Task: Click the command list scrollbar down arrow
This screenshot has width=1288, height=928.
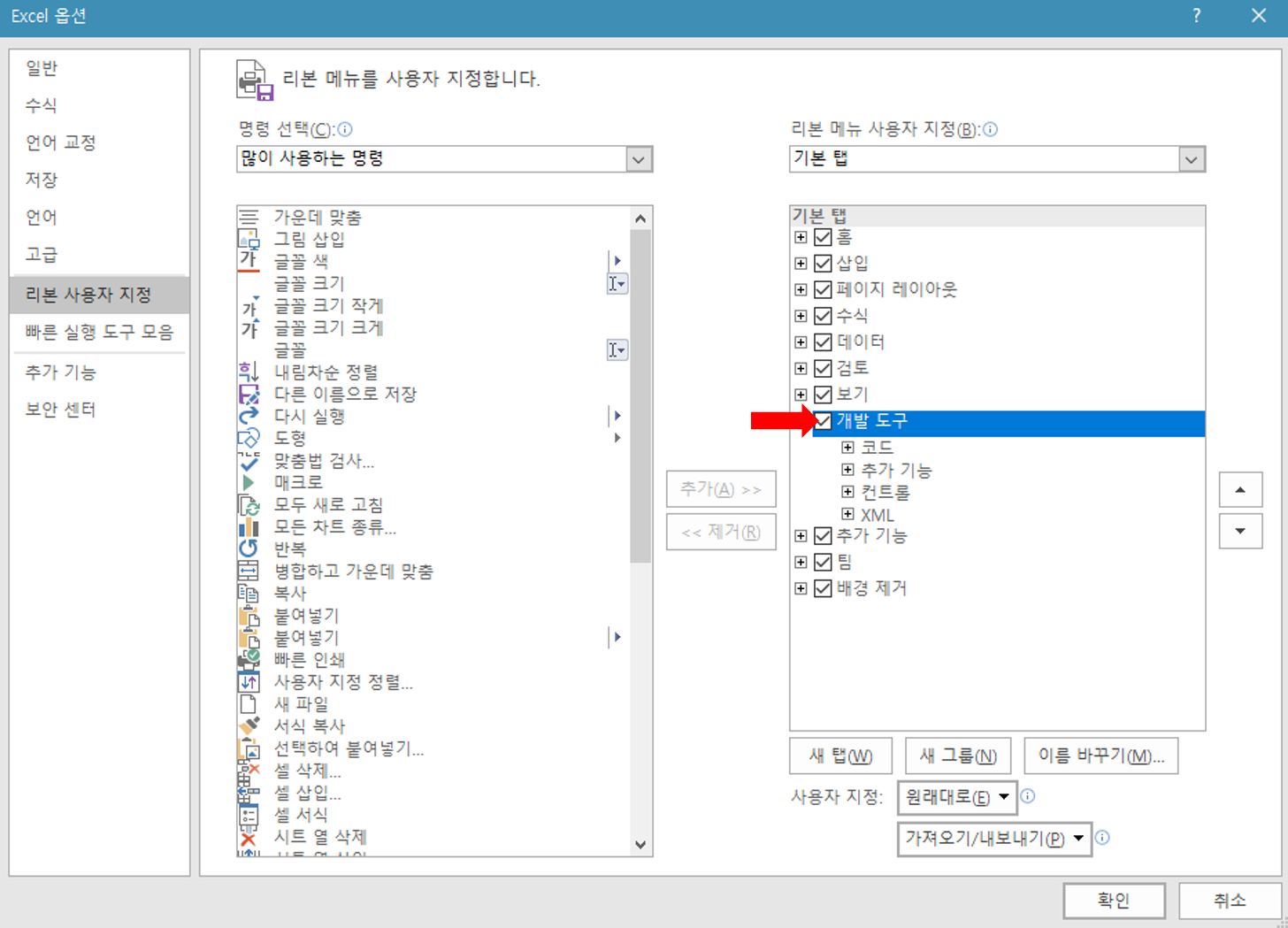Action: (640, 845)
